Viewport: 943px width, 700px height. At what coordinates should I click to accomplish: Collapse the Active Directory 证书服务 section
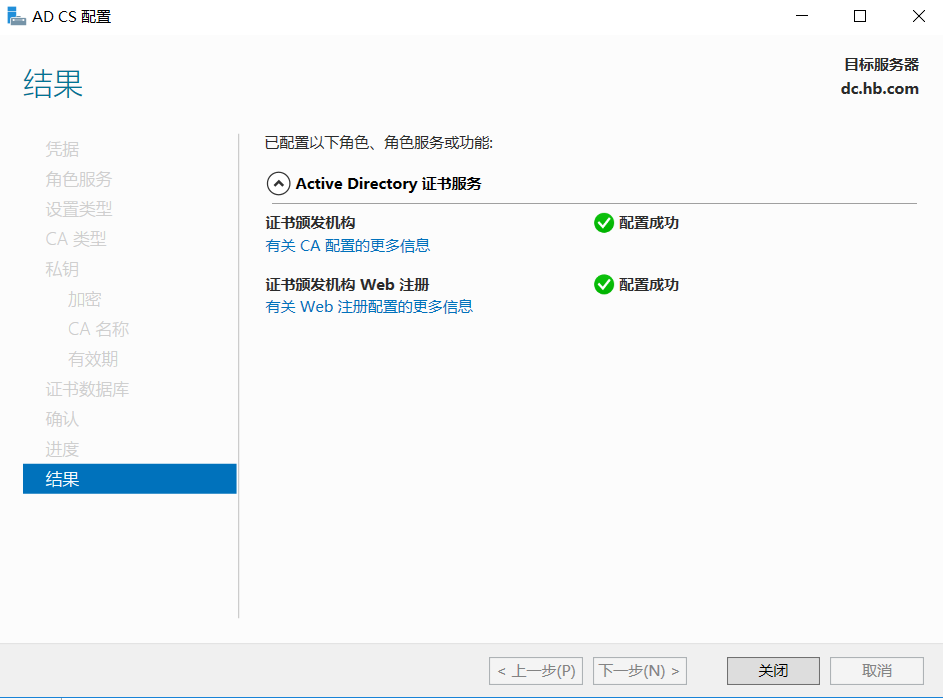pyautogui.click(x=278, y=183)
